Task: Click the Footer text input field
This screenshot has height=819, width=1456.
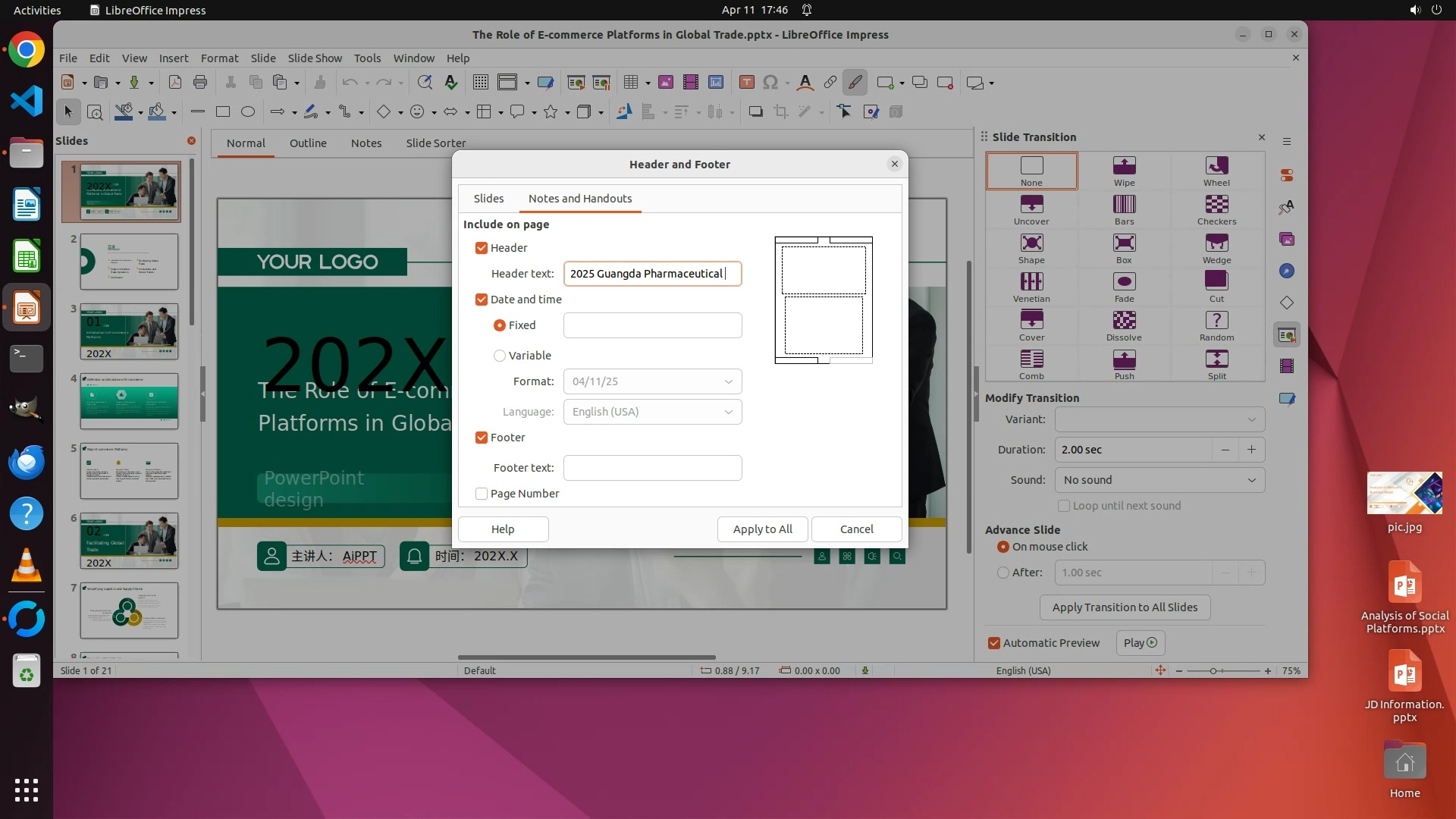Action: (652, 468)
